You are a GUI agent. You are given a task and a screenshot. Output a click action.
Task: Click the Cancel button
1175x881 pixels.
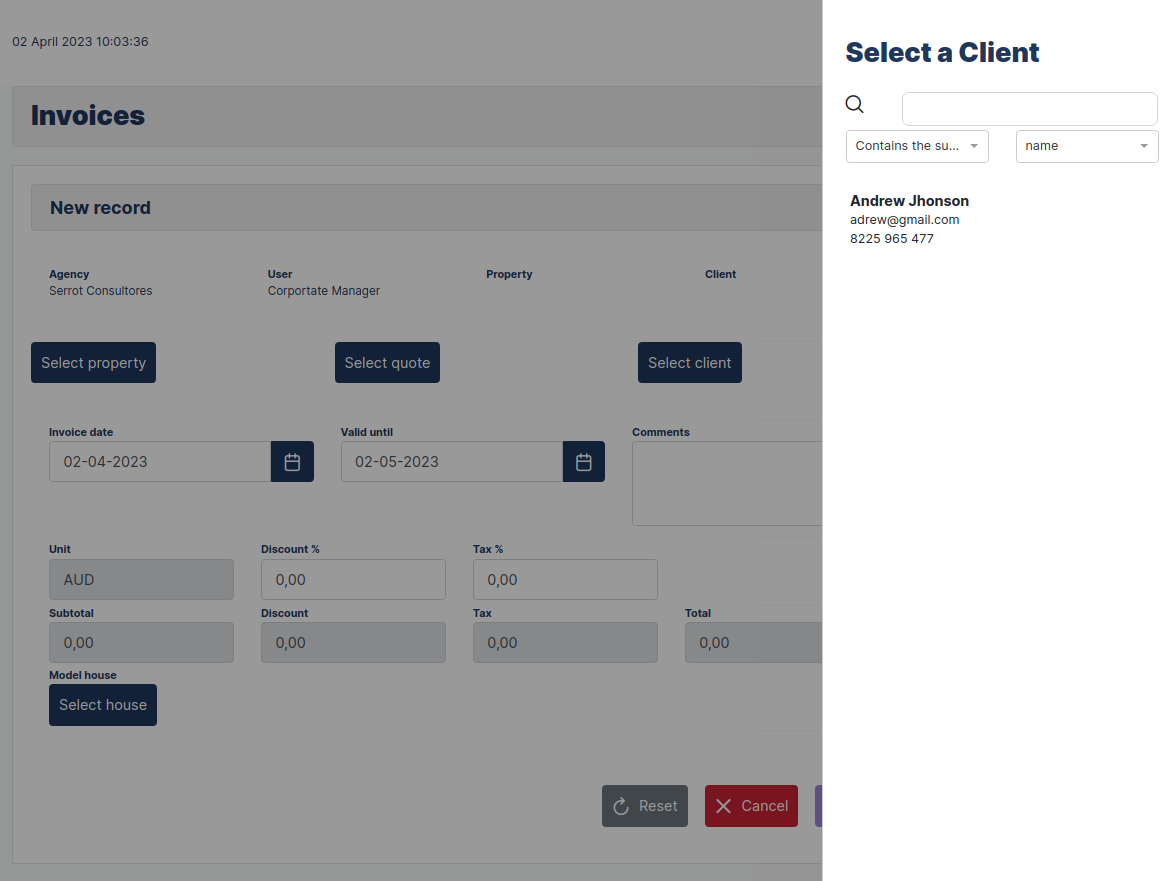(751, 806)
